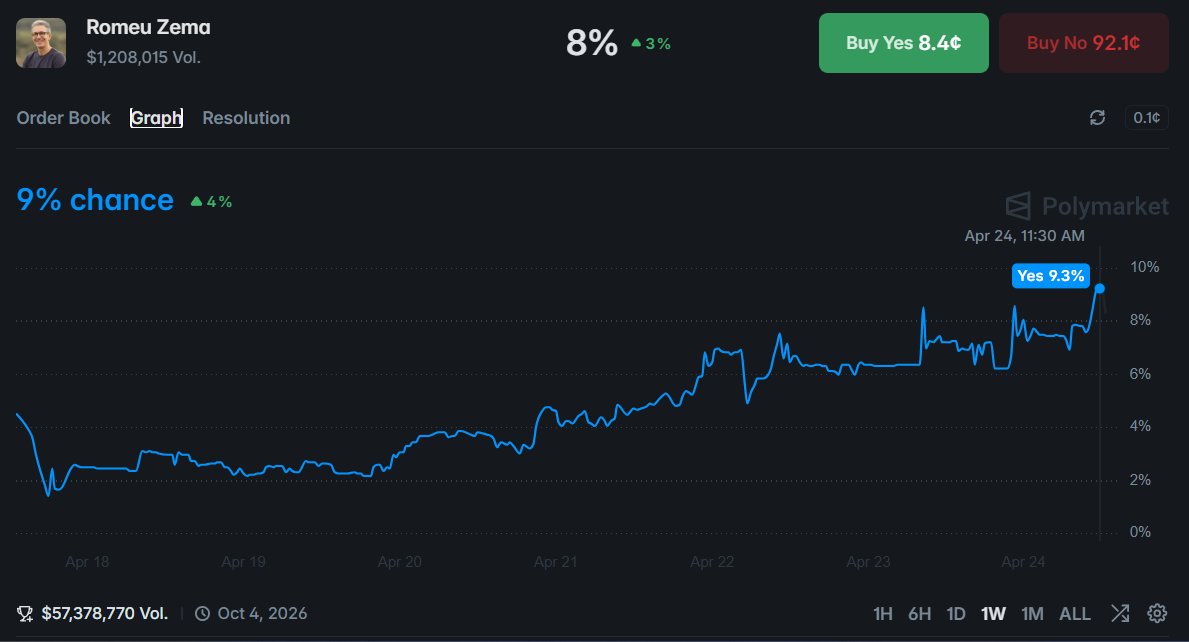Viewport: 1189px width, 642px height.
Task: Click the Oct 4, 2026 end date
Action: (x=262, y=613)
